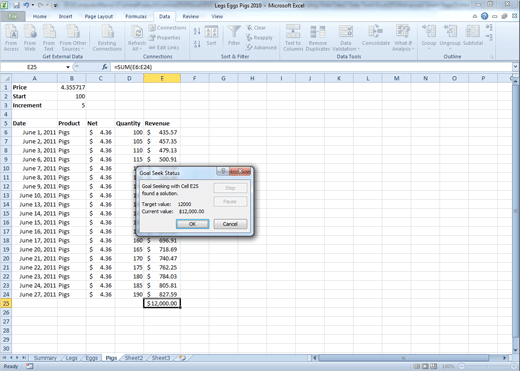This screenshot has height=371, width=520.
Task: Sort A to Z ascending
Action: point(197,31)
